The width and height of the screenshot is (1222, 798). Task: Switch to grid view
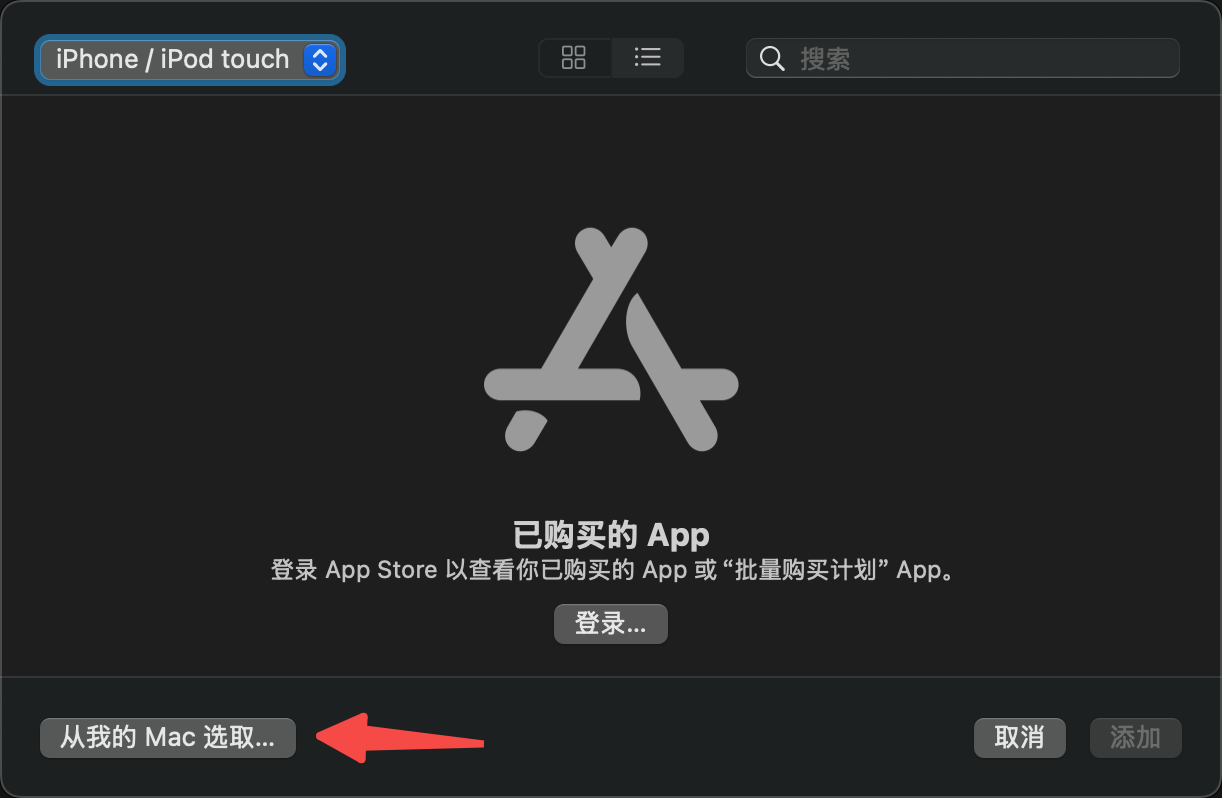[574, 58]
